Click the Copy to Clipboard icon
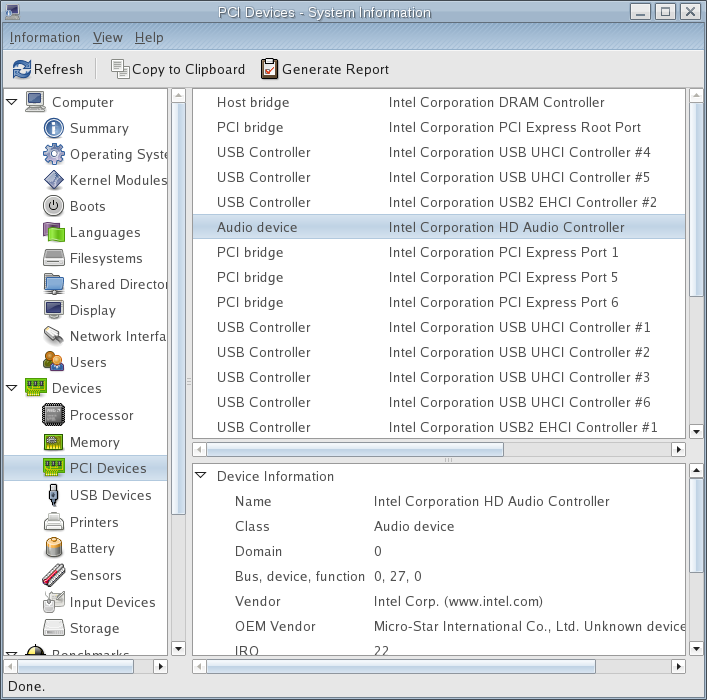Screen dimensions: 707x700 click(x=120, y=69)
